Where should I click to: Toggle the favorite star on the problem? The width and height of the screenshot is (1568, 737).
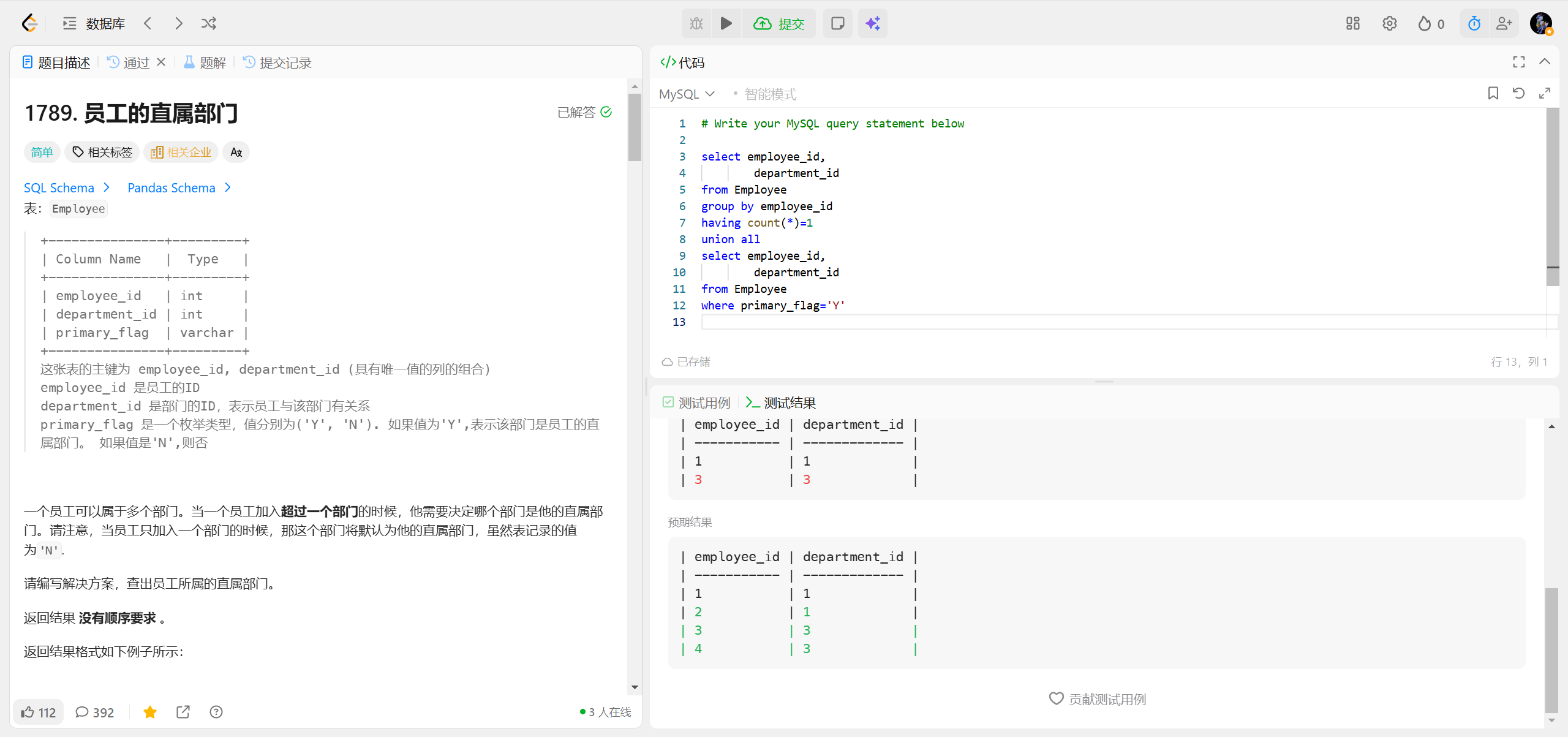coord(150,712)
